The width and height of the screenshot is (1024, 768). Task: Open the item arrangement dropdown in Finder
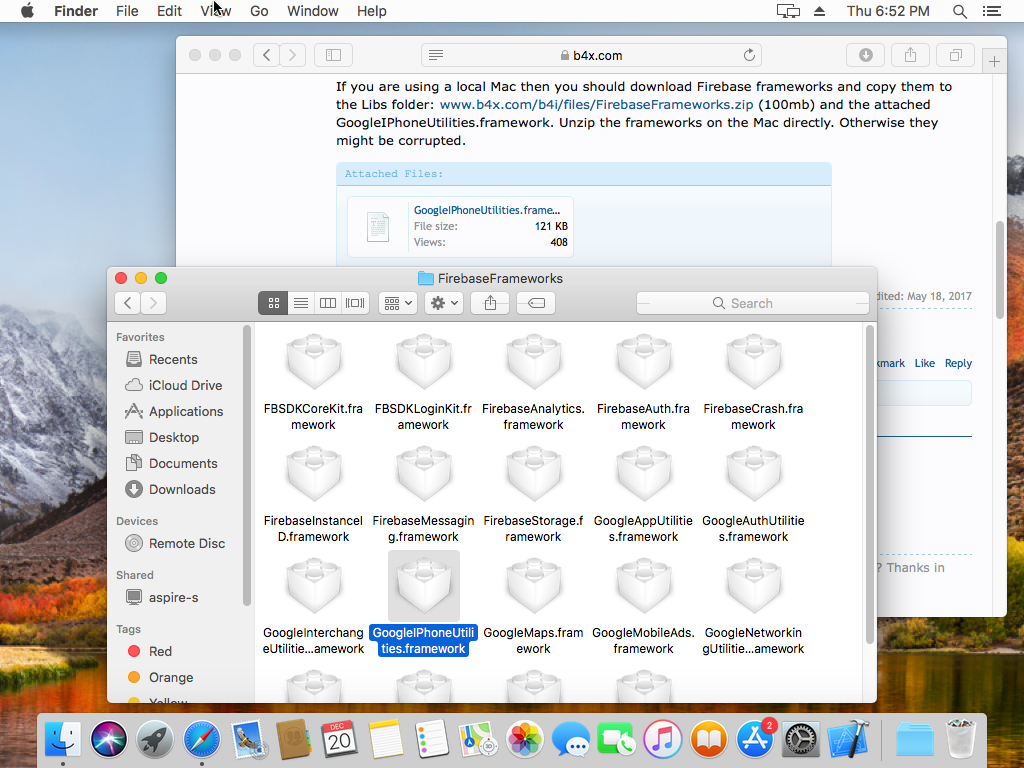tap(398, 303)
